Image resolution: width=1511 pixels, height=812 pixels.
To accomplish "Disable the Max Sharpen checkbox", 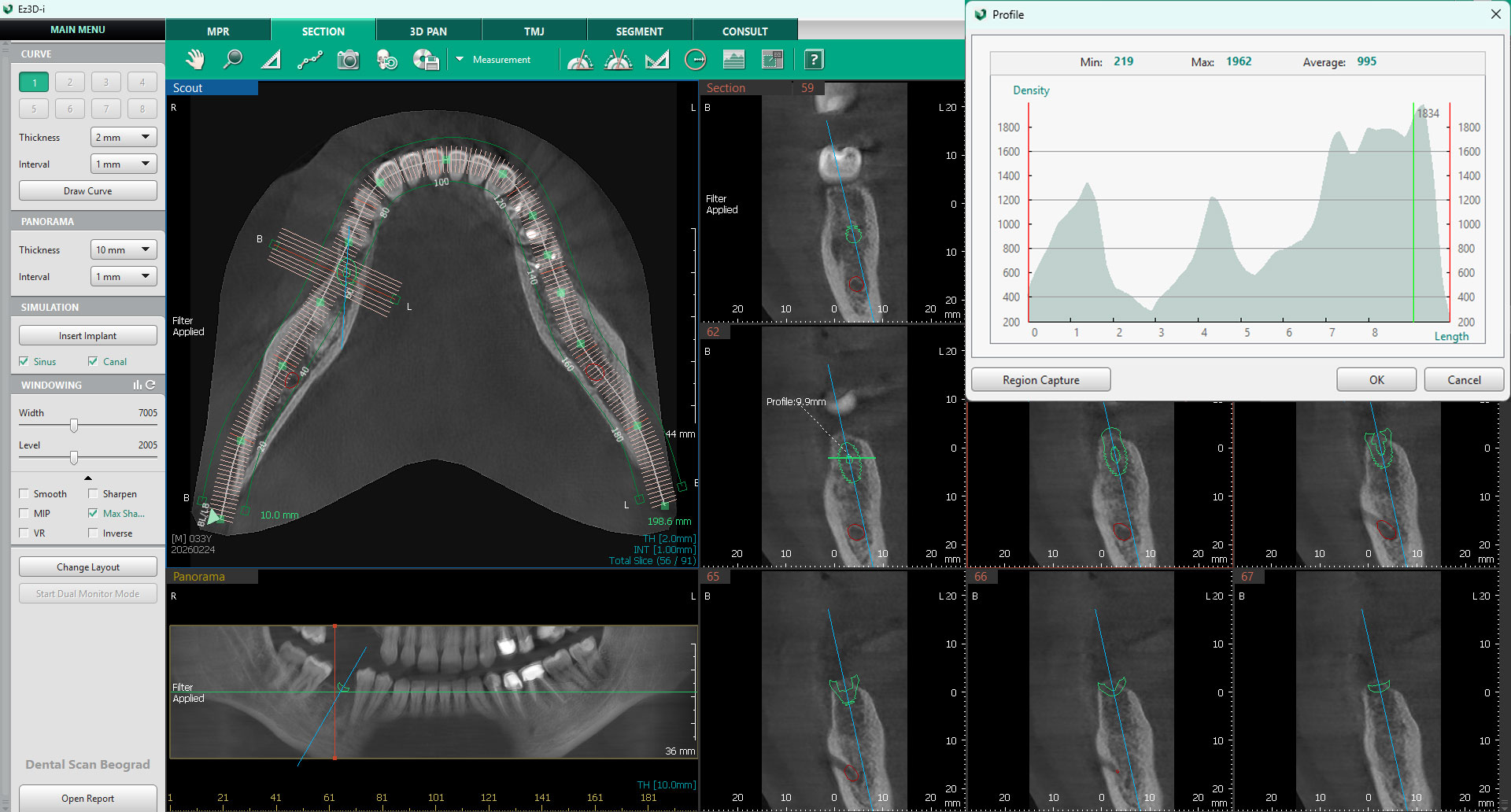I will click(x=93, y=513).
